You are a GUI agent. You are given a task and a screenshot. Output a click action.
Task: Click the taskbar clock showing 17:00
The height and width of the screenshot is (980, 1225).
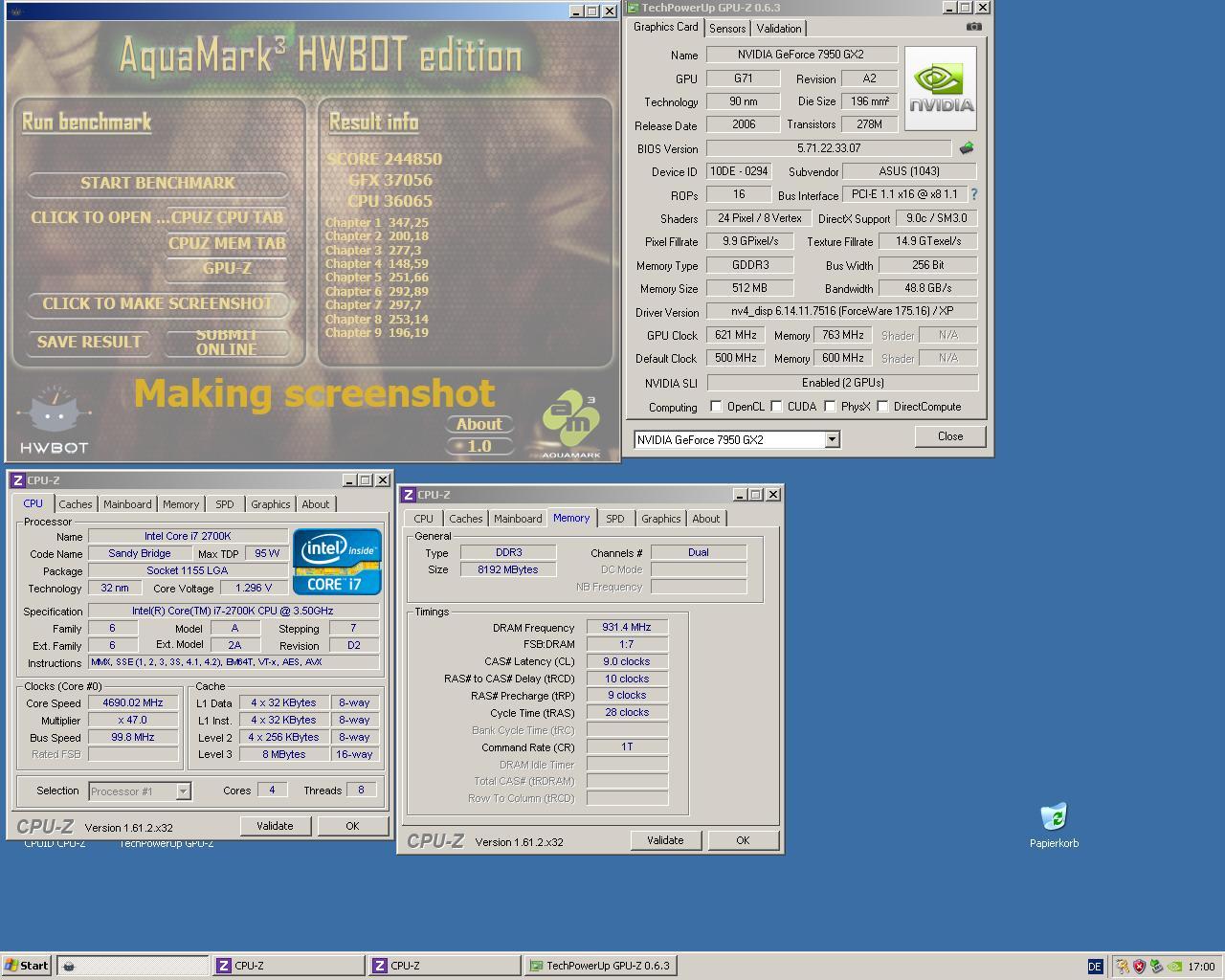[1201, 967]
